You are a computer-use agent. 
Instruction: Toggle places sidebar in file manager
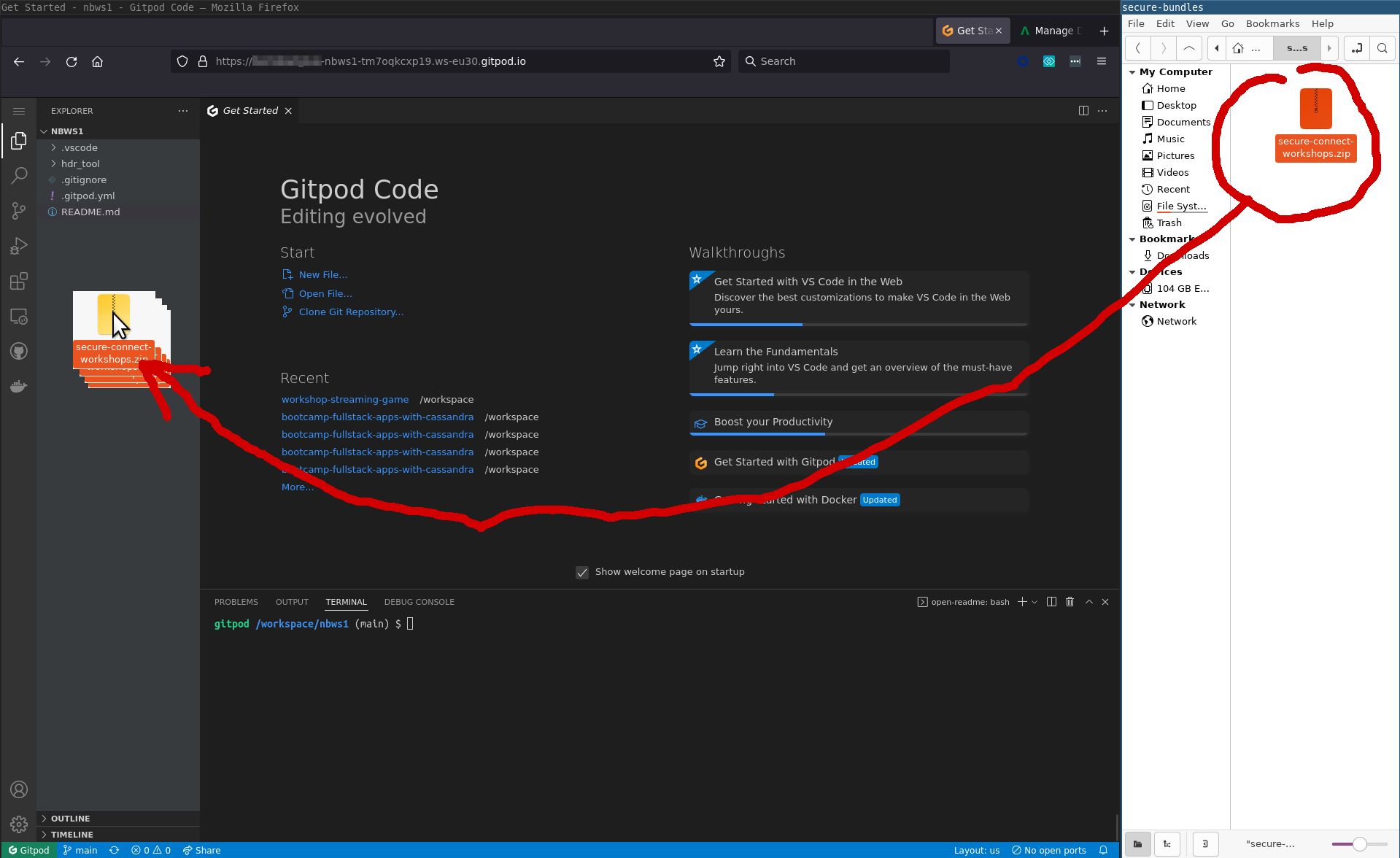(1137, 843)
